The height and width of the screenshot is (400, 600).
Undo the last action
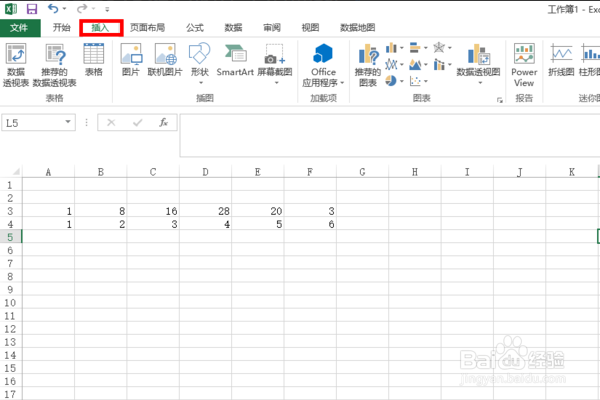click(53, 8)
